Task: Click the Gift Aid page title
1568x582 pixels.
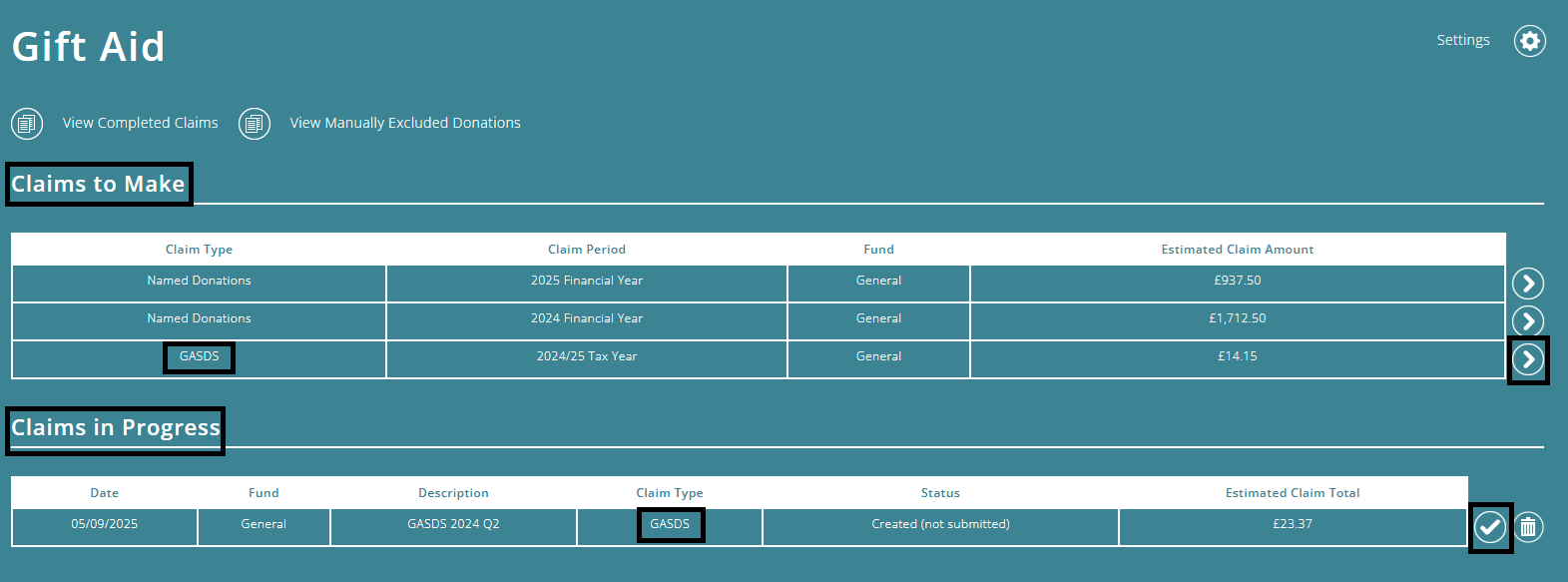Action: point(88,47)
